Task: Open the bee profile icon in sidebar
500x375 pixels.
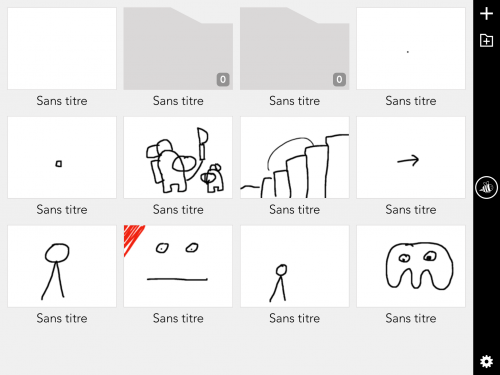Action: click(x=486, y=188)
